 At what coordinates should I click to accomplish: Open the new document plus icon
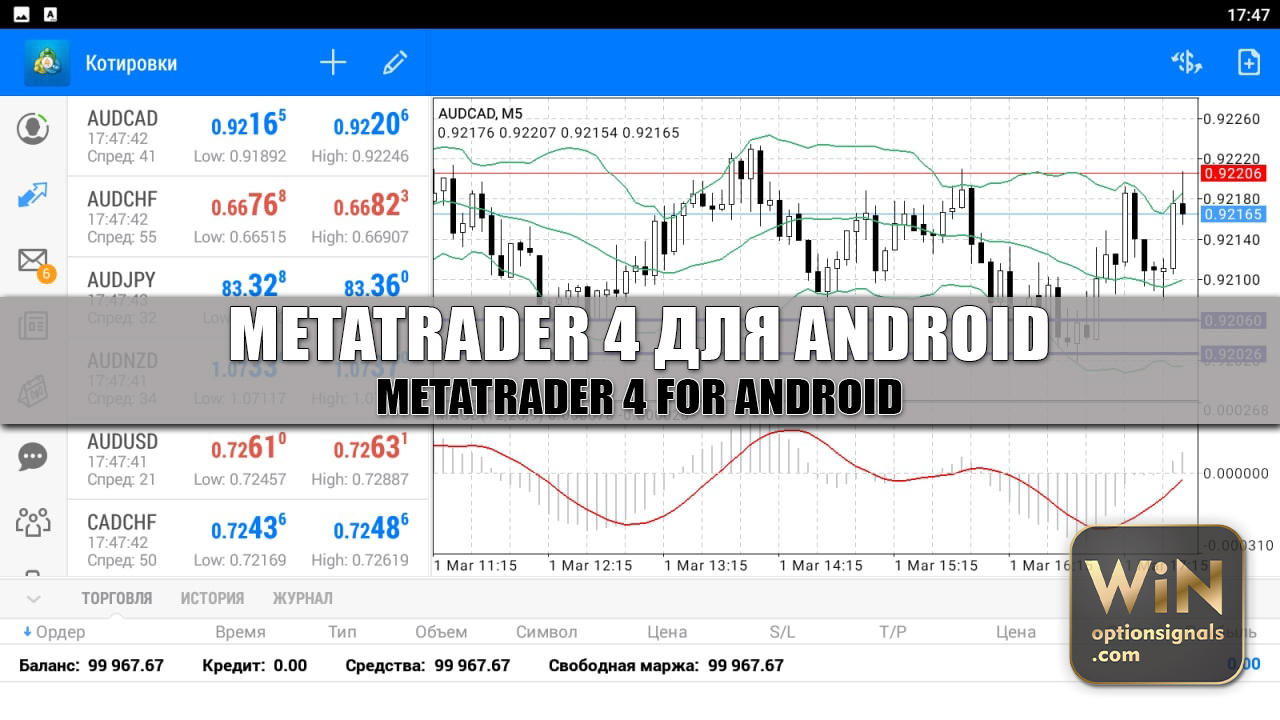pyautogui.click(x=1249, y=63)
